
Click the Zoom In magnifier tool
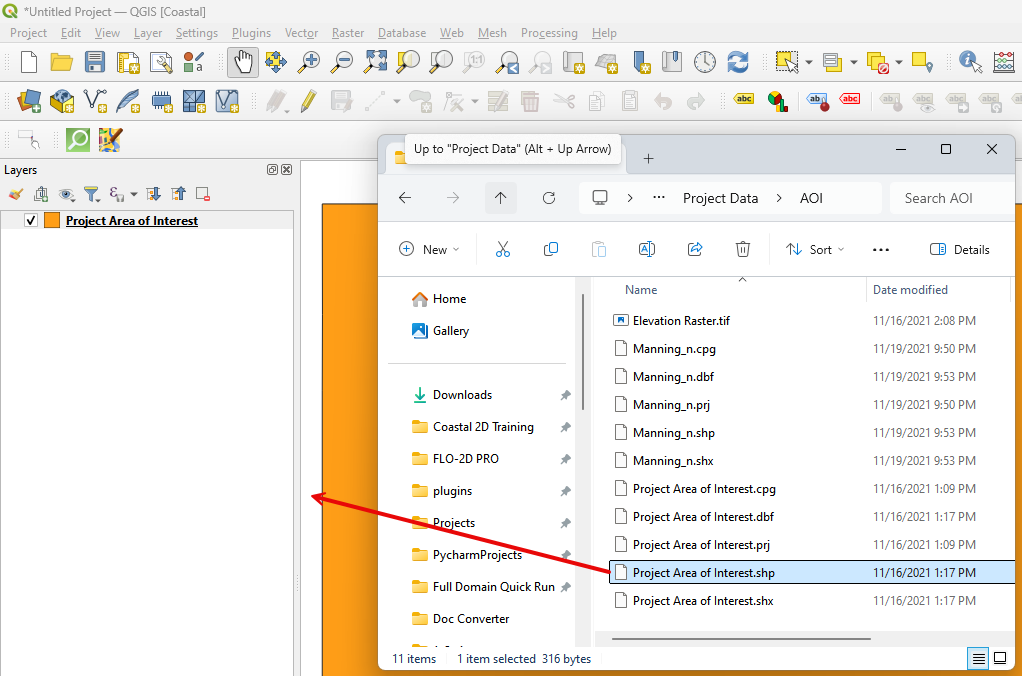click(x=309, y=62)
